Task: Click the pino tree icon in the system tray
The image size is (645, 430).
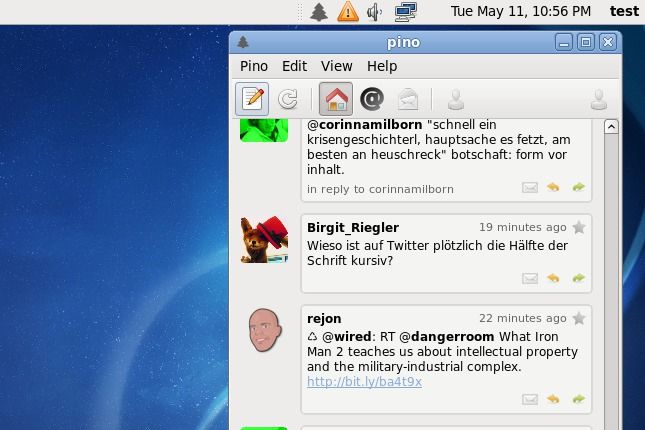Action: [319, 12]
